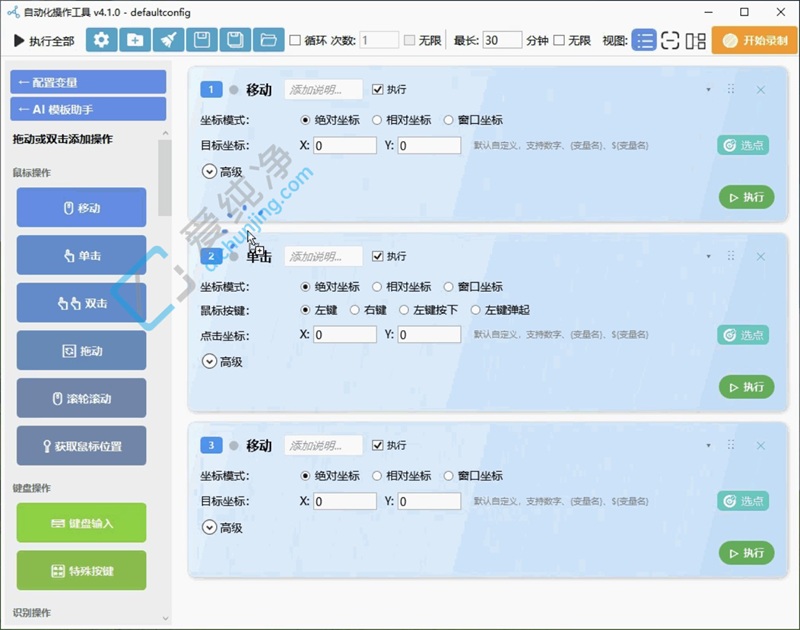Image resolution: width=800 pixels, height=630 pixels.
Task: Add 单击 click action from sidebar
Action: (x=81, y=255)
